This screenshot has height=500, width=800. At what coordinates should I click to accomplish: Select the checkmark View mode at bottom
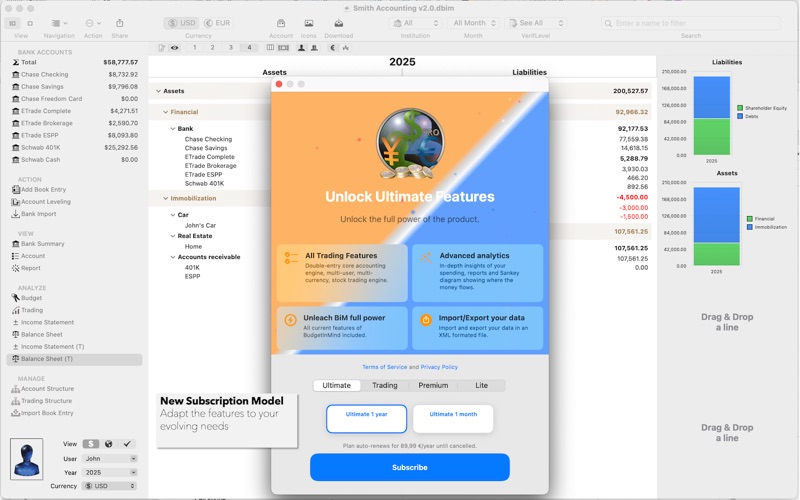[x=127, y=444]
